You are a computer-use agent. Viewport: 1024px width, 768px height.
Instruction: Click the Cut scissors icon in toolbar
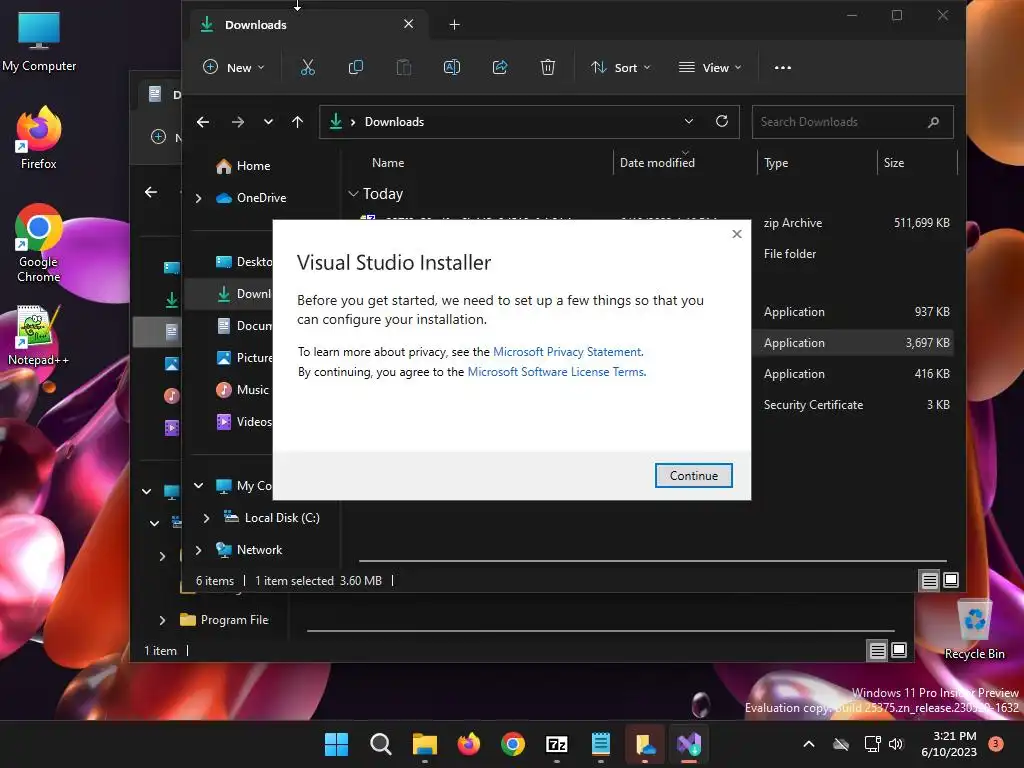pos(308,67)
